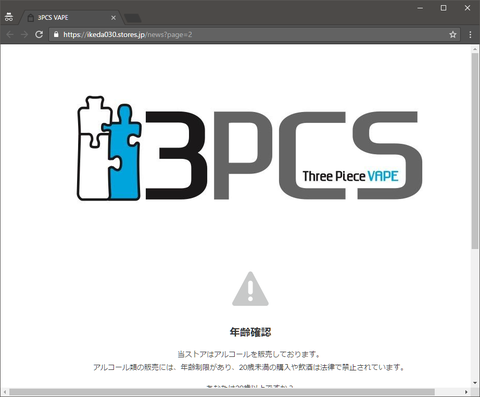Close the browser window
The width and height of the screenshot is (480, 397).
(467, 8)
